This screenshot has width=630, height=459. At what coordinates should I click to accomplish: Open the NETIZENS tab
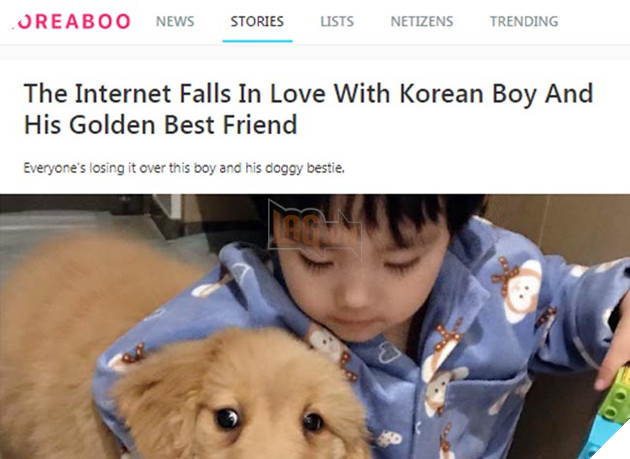[422, 21]
